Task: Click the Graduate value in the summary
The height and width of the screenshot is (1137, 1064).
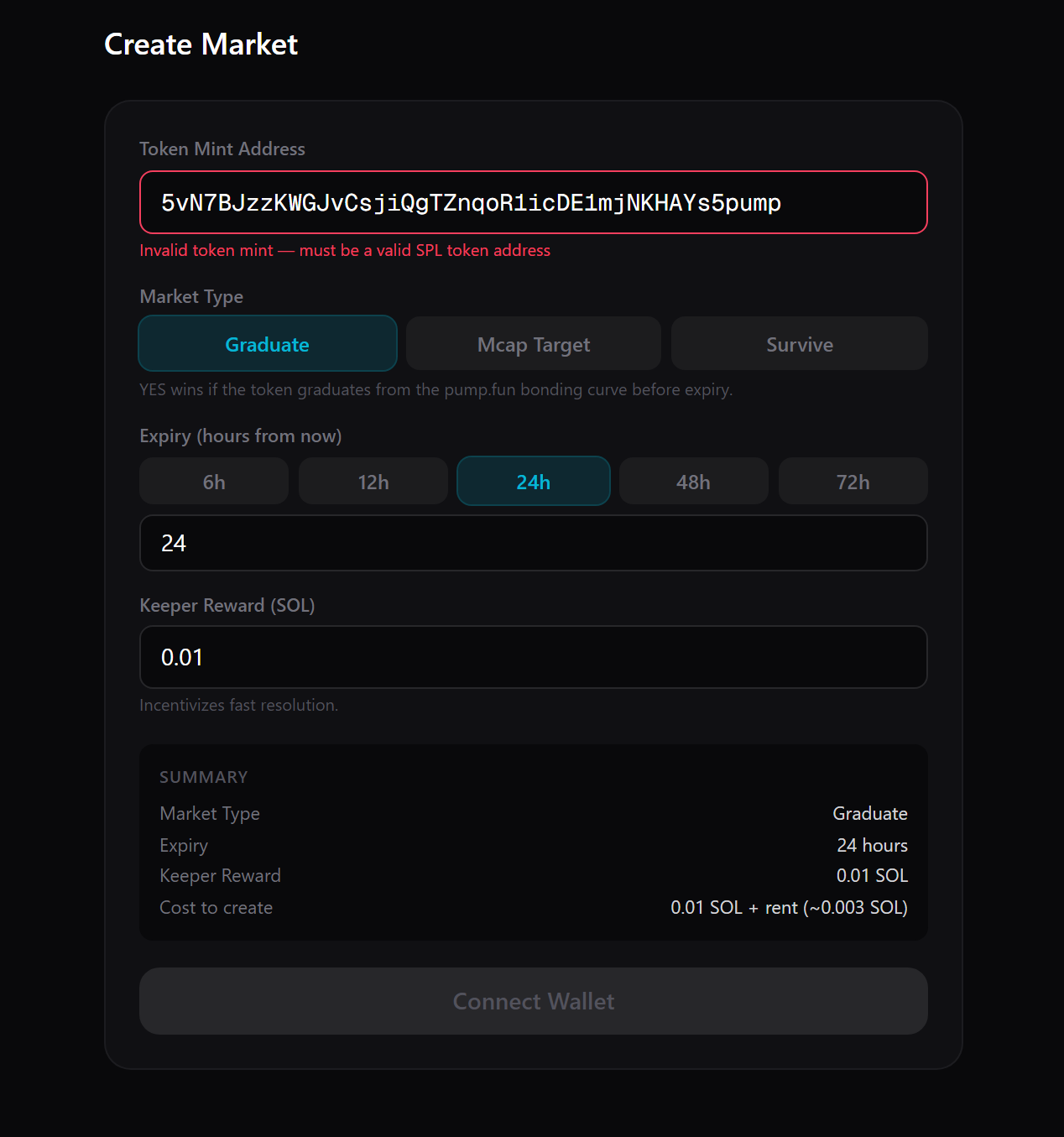Action: pos(869,813)
